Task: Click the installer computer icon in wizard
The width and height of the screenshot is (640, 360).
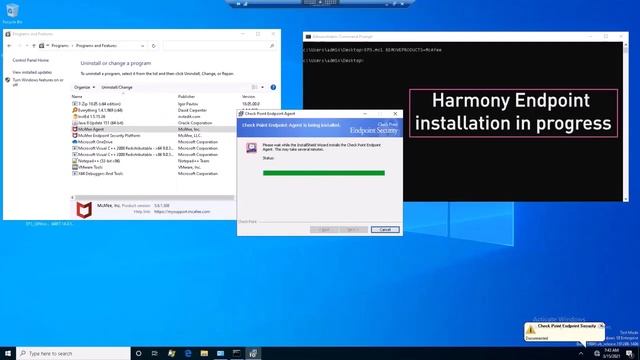Action: tap(251, 147)
